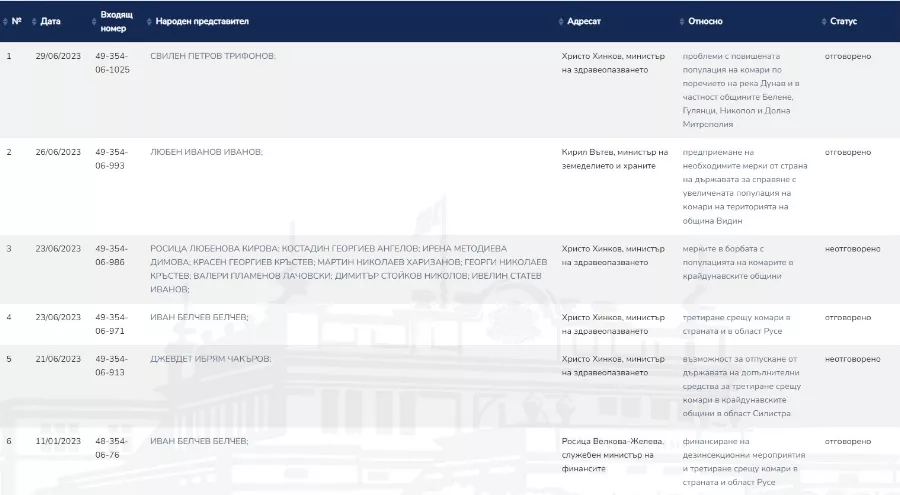
Task: Sort by Относно arrow icon
Action: [682, 21]
